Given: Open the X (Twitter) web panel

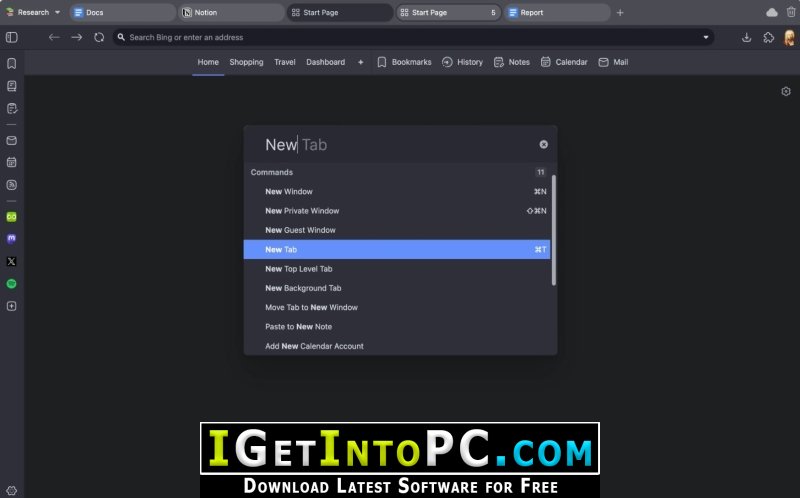Looking at the screenshot, I should coord(11,261).
